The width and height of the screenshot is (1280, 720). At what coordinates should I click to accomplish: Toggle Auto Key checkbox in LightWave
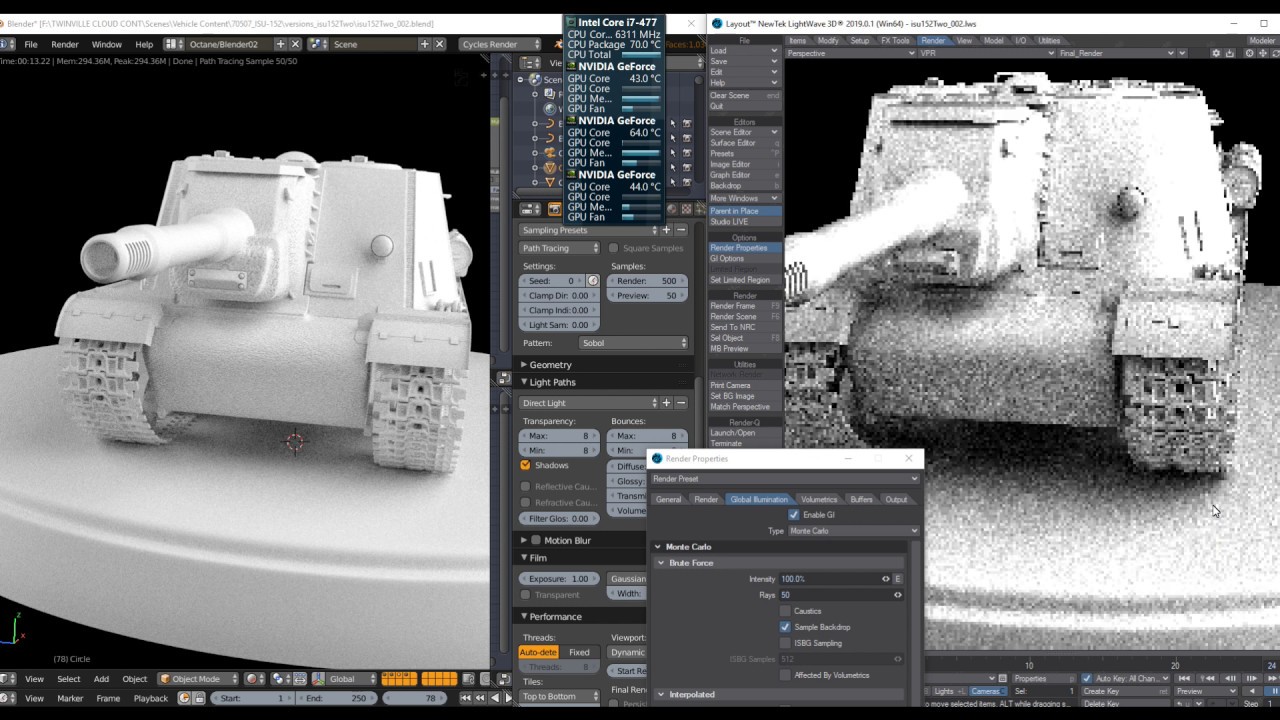tap(1087, 679)
